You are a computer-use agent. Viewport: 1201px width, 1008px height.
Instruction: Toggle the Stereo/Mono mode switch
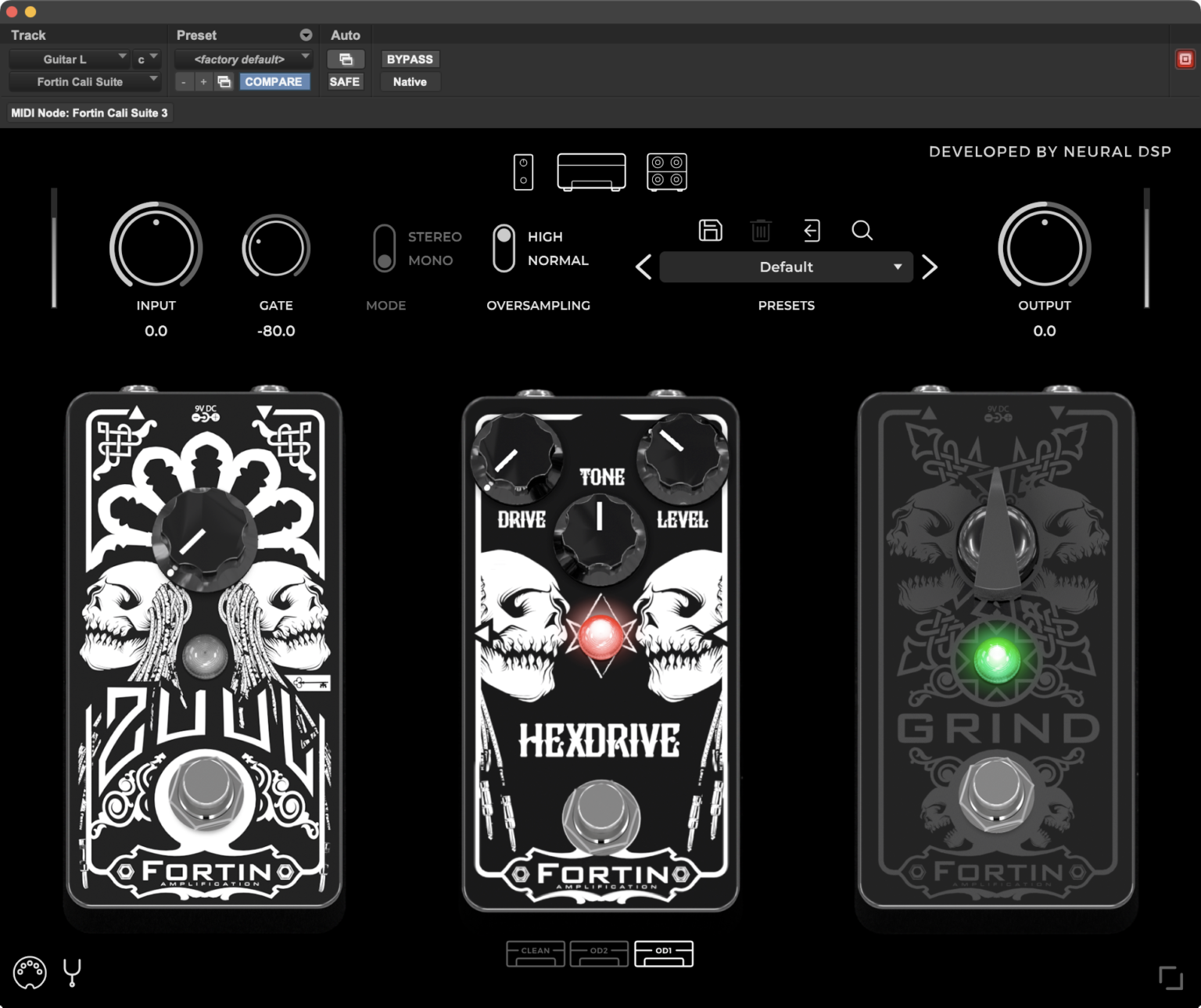click(384, 249)
